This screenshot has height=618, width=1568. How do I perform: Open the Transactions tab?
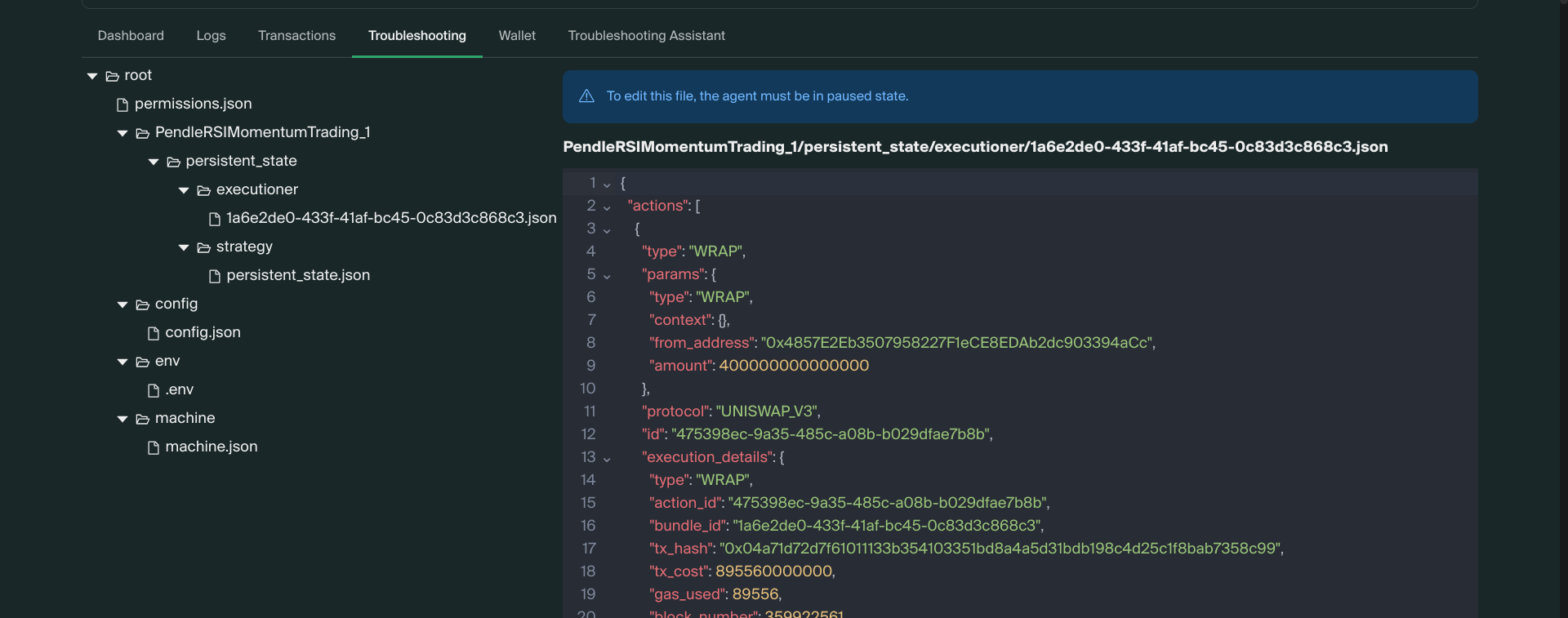pos(296,36)
